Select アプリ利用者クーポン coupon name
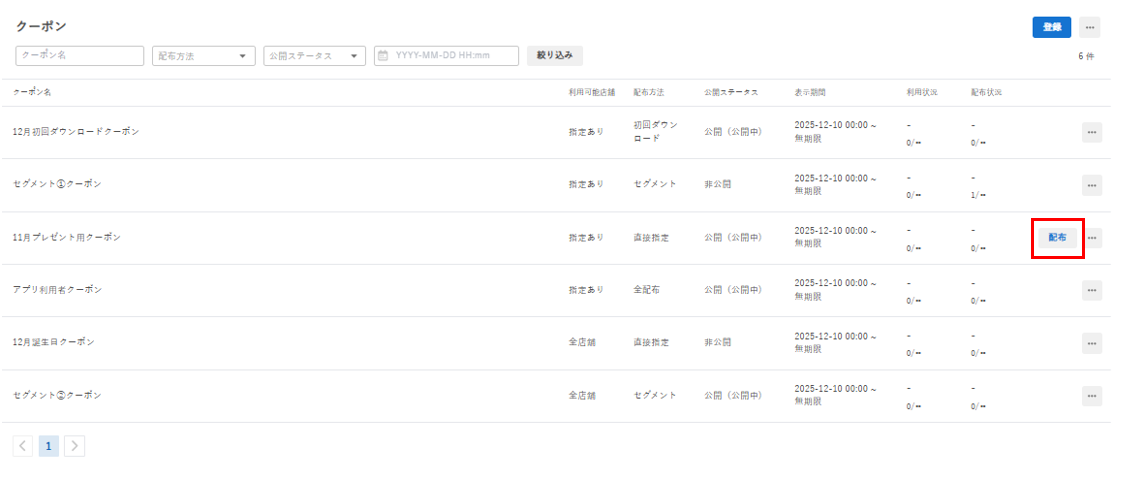 click(58, 290)
